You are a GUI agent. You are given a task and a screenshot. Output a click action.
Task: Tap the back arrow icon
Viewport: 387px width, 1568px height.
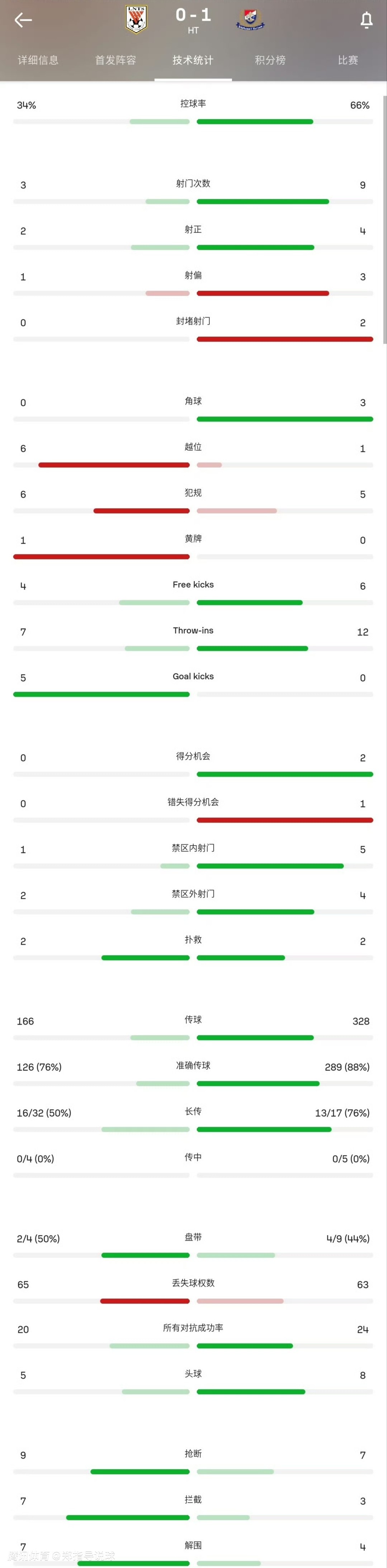tap(23, 20)
